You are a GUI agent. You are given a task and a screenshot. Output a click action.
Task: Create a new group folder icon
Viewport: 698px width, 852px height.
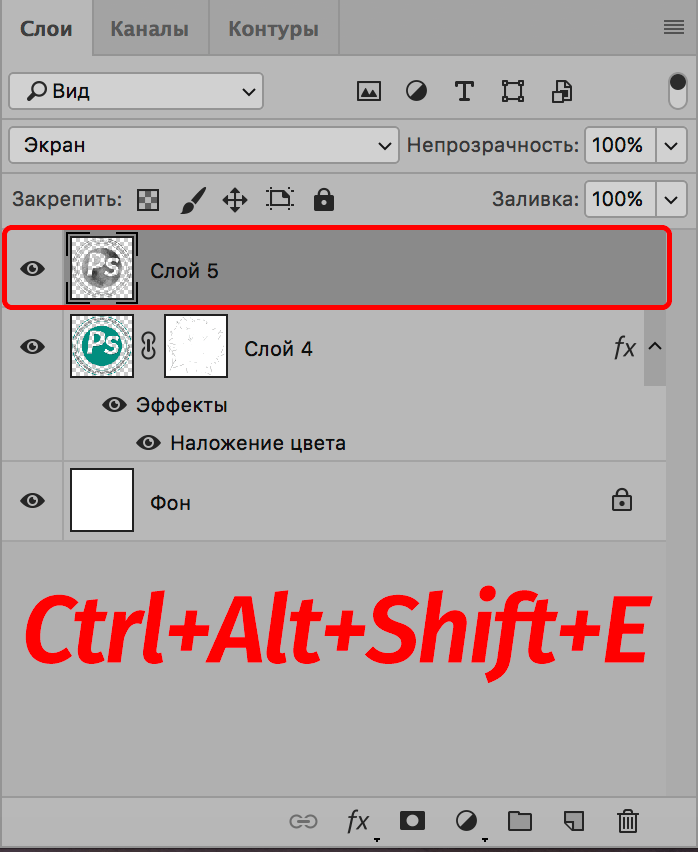click(520, 821)
